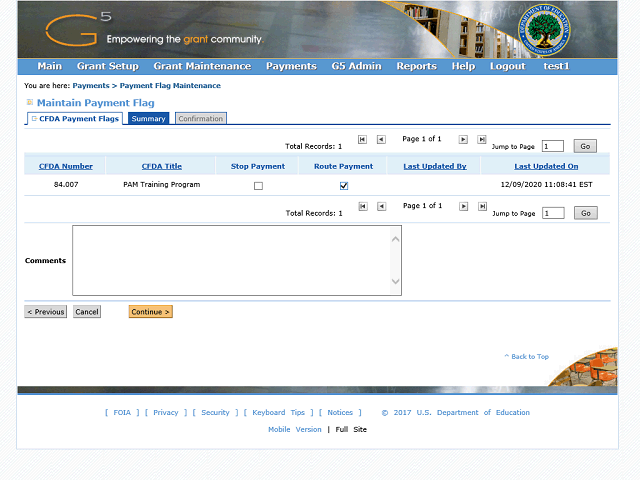Open the Help menu
The width and height of the screenshot is (640, 480).
click(x=463, y=66)
